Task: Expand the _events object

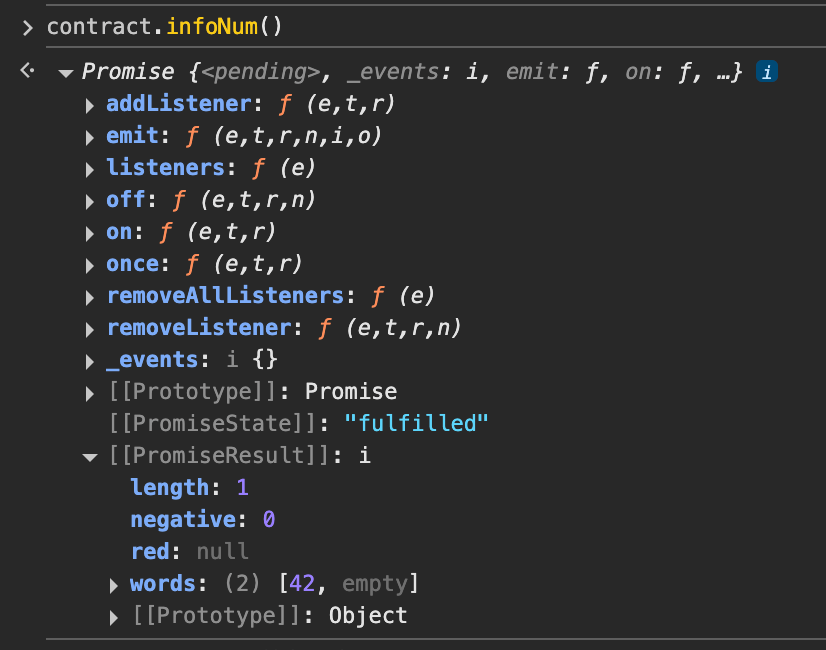Action: (90, 361)
